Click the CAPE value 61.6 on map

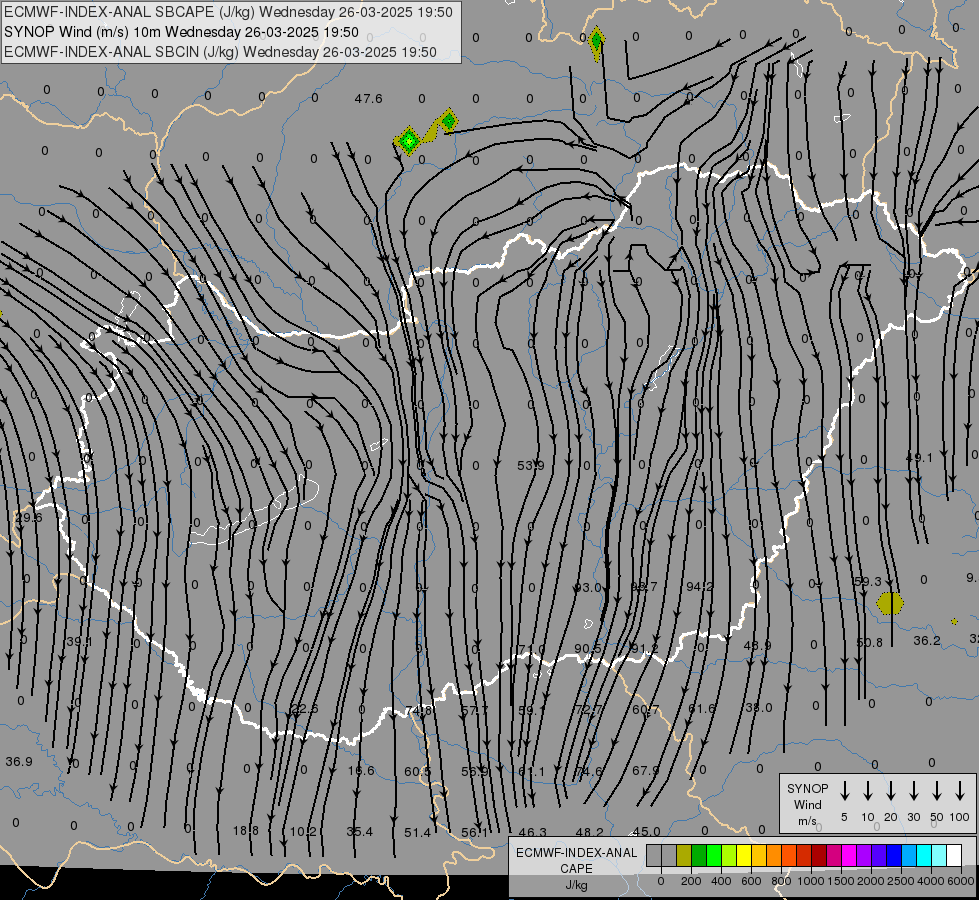702,708
